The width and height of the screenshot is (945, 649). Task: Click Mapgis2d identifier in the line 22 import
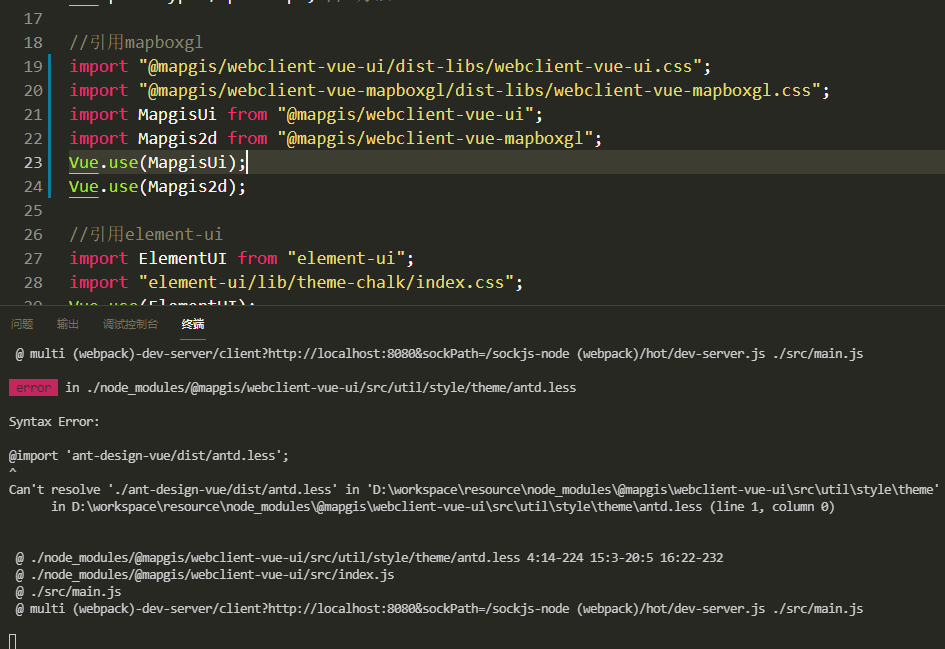(177, 139)
